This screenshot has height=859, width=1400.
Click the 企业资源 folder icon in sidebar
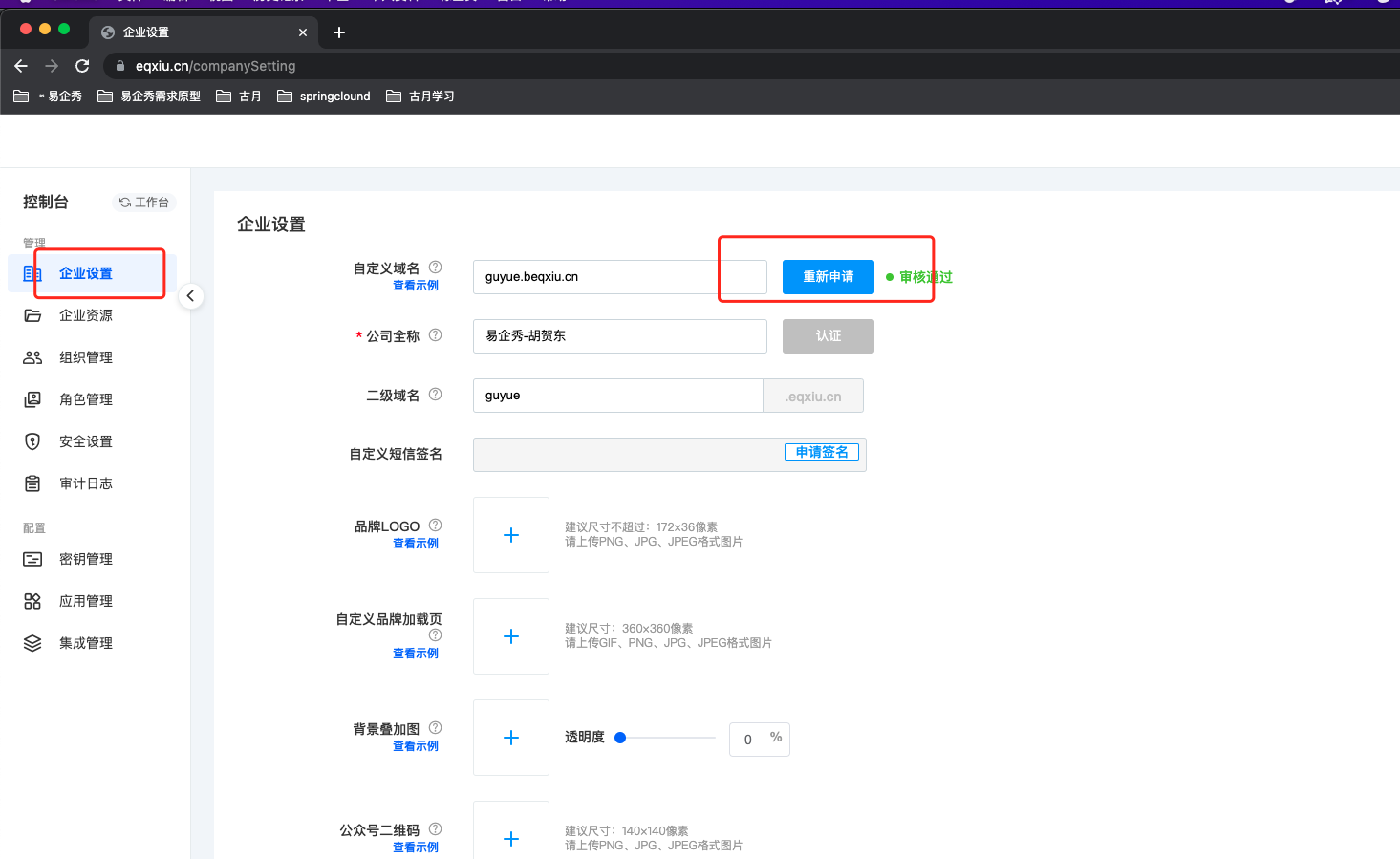(32, 315)
